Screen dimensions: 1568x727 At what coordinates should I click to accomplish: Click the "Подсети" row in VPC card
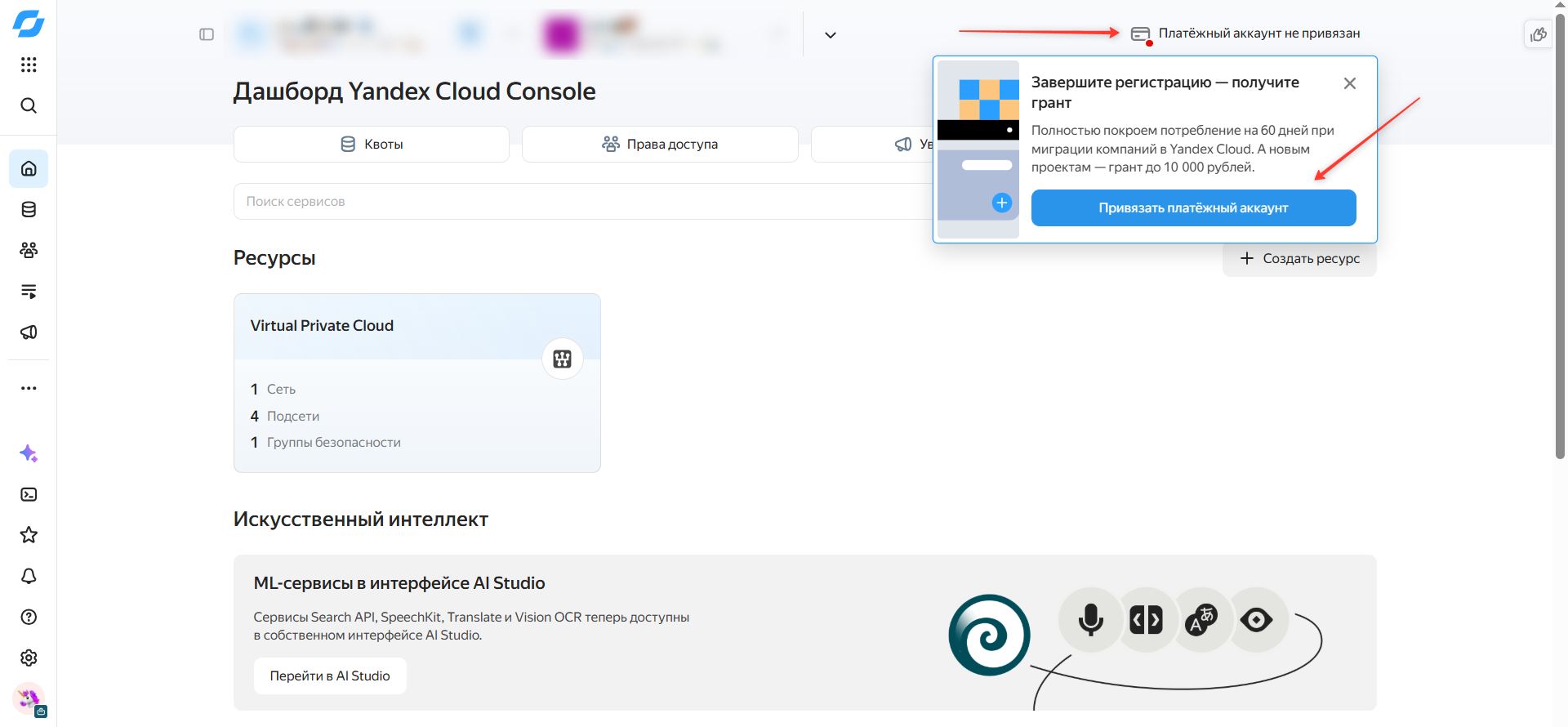pyautogui.click(x=285, y=417)
